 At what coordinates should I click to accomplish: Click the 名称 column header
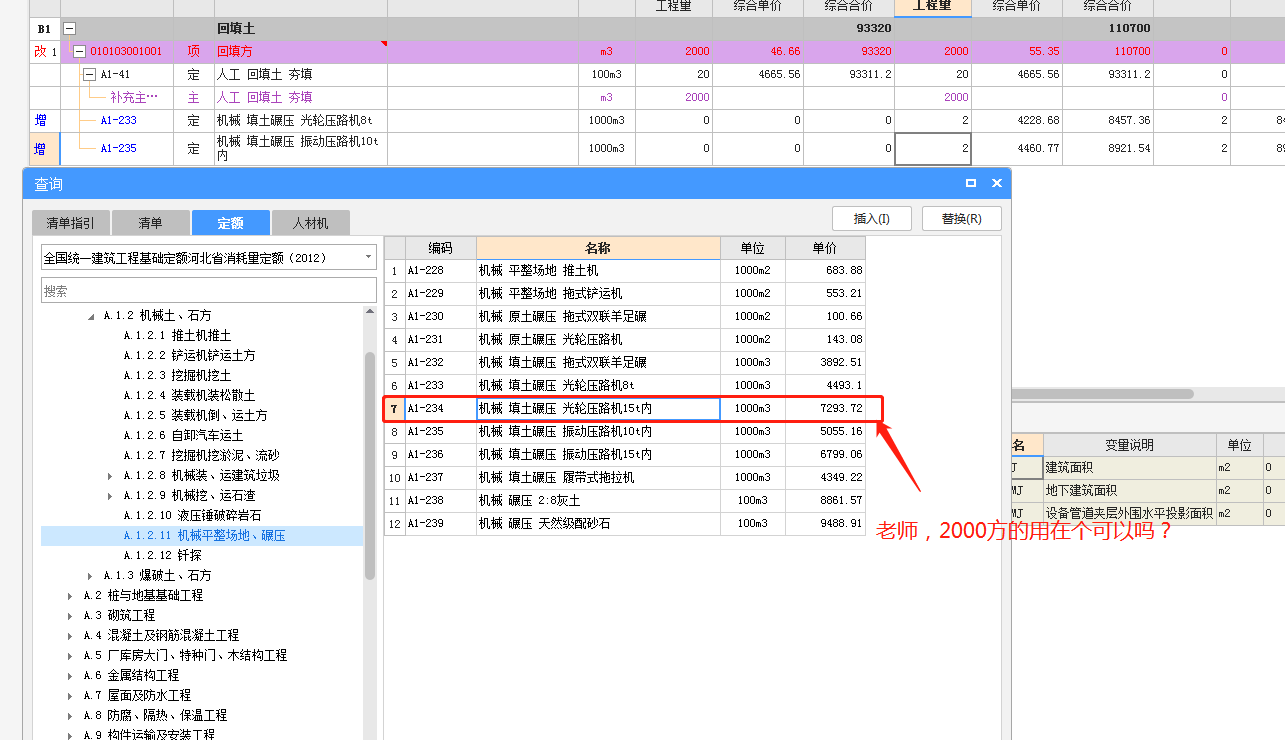pos(598,248)
